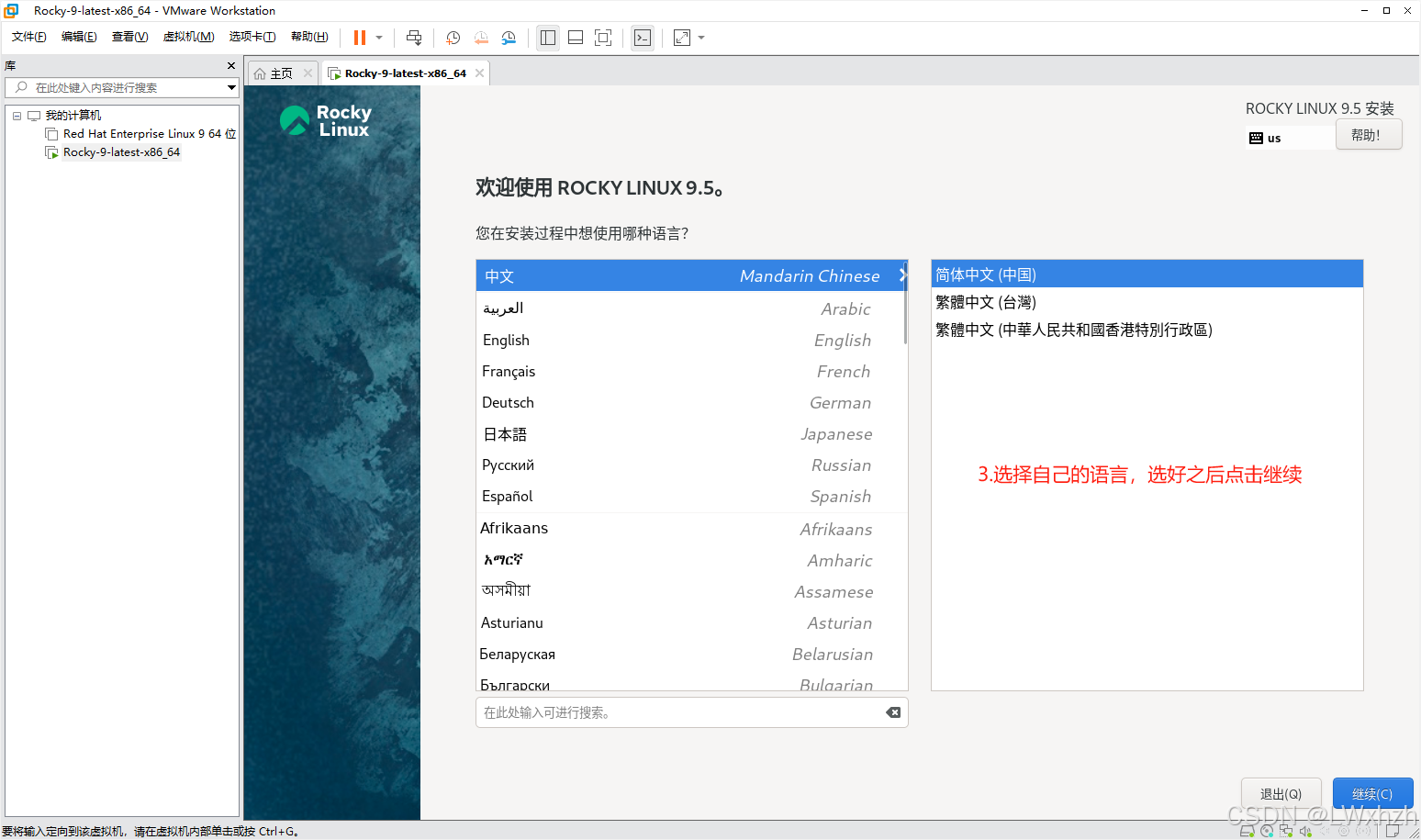
Task: Click the stretch guest display icon
Action: 682,38
